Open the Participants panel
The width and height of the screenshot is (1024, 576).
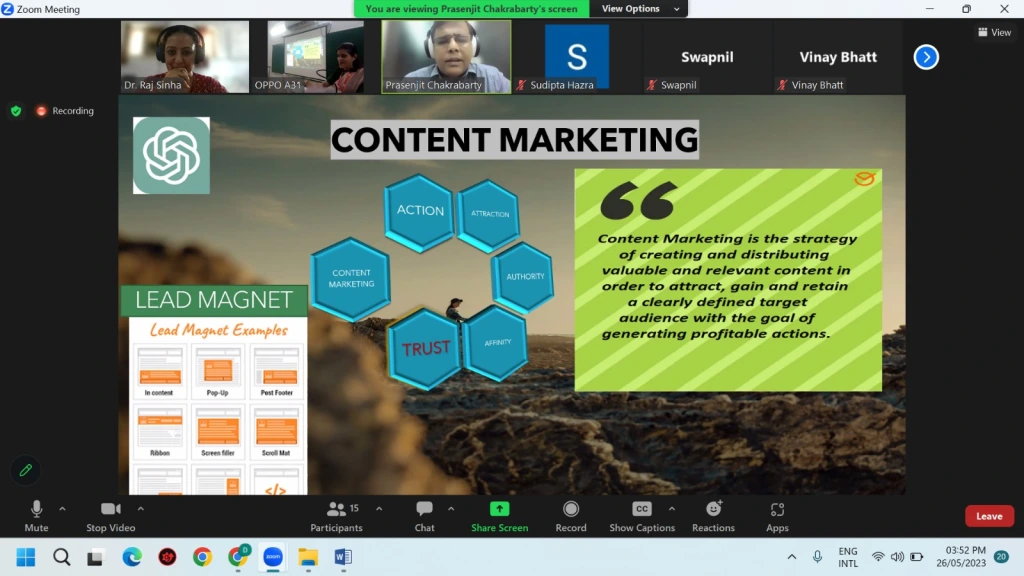pos(336,515)
